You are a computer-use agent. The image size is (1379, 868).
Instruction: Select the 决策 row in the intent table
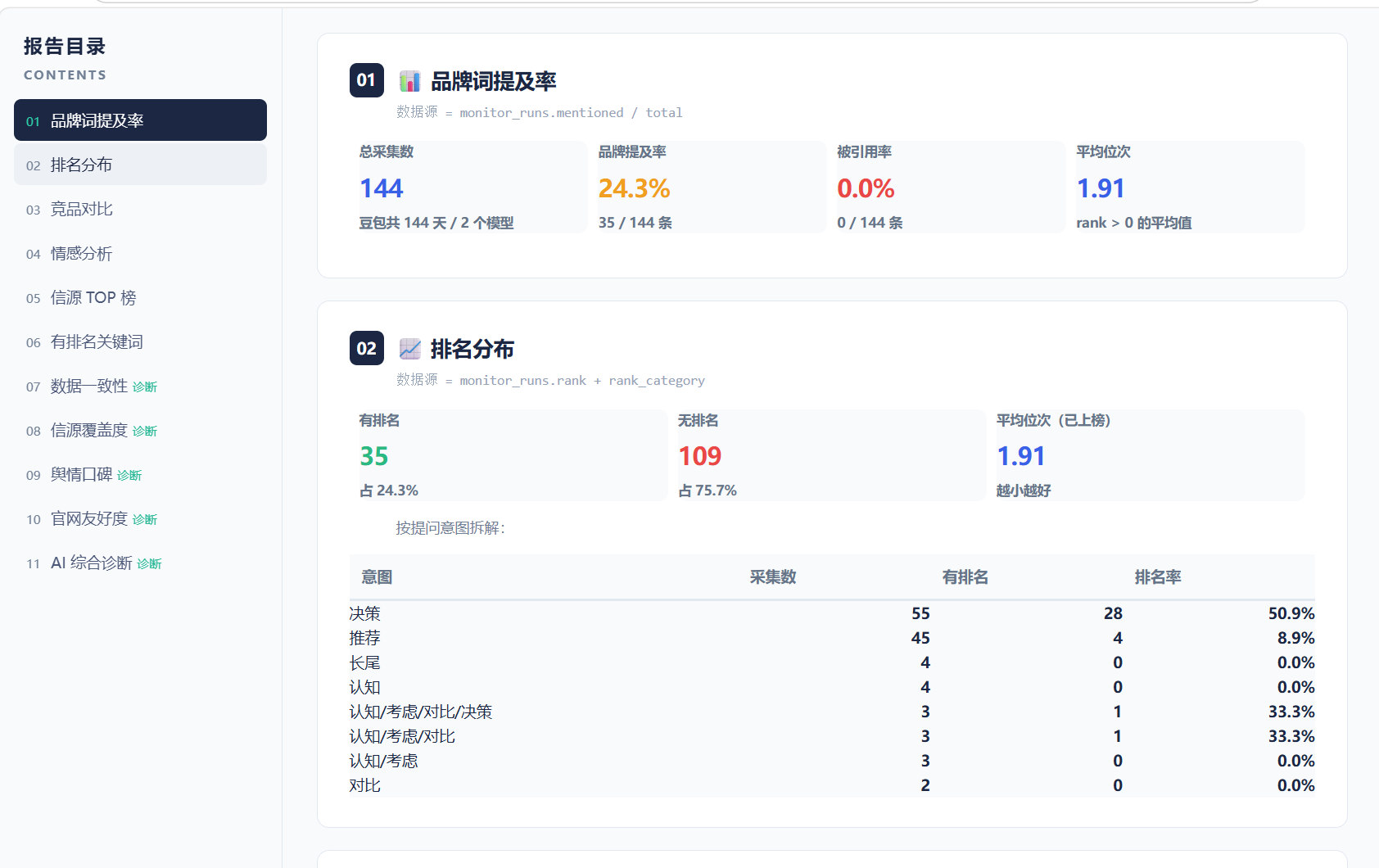click(x=832, y=613)
